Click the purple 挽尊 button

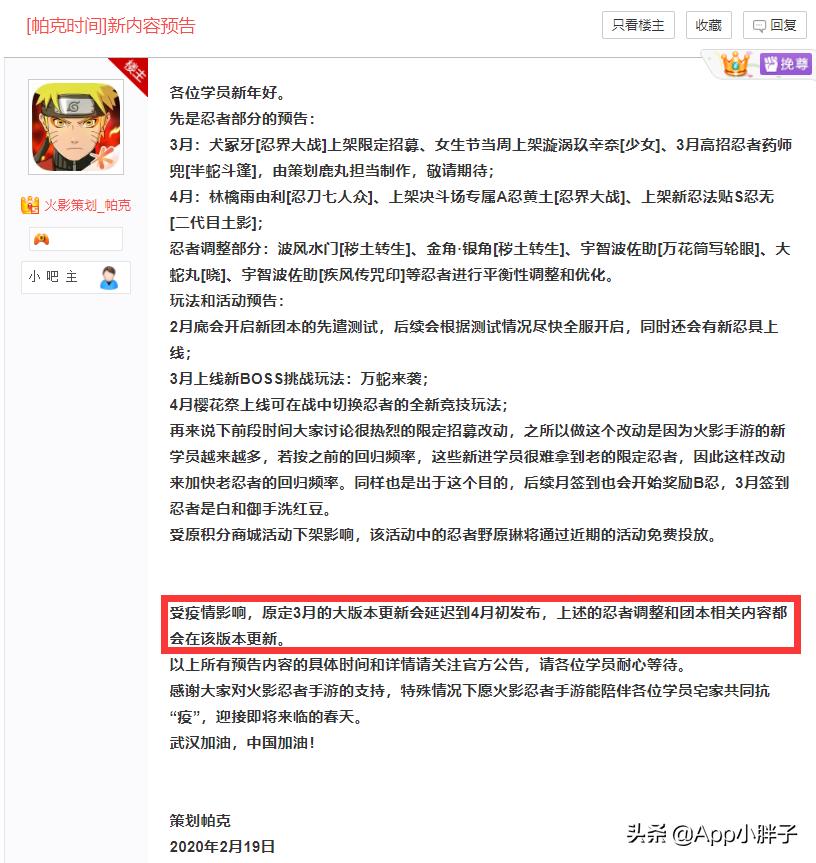coord(785,64)
